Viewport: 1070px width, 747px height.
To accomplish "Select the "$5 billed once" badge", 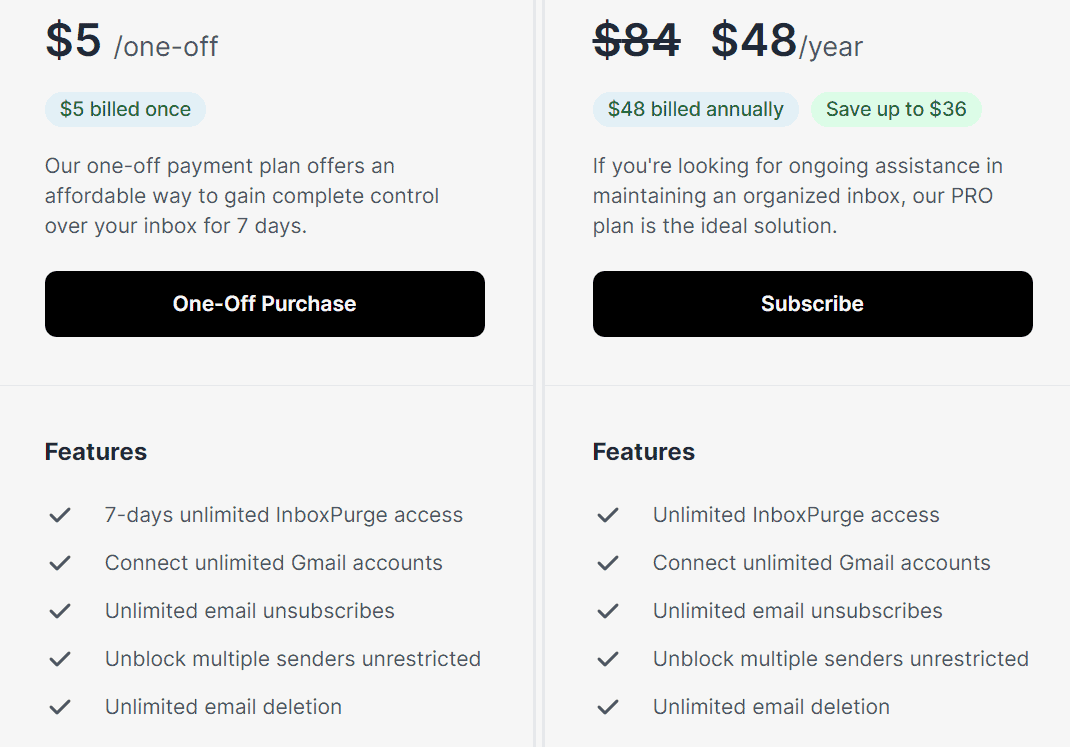I will click(x=125, y=110).
